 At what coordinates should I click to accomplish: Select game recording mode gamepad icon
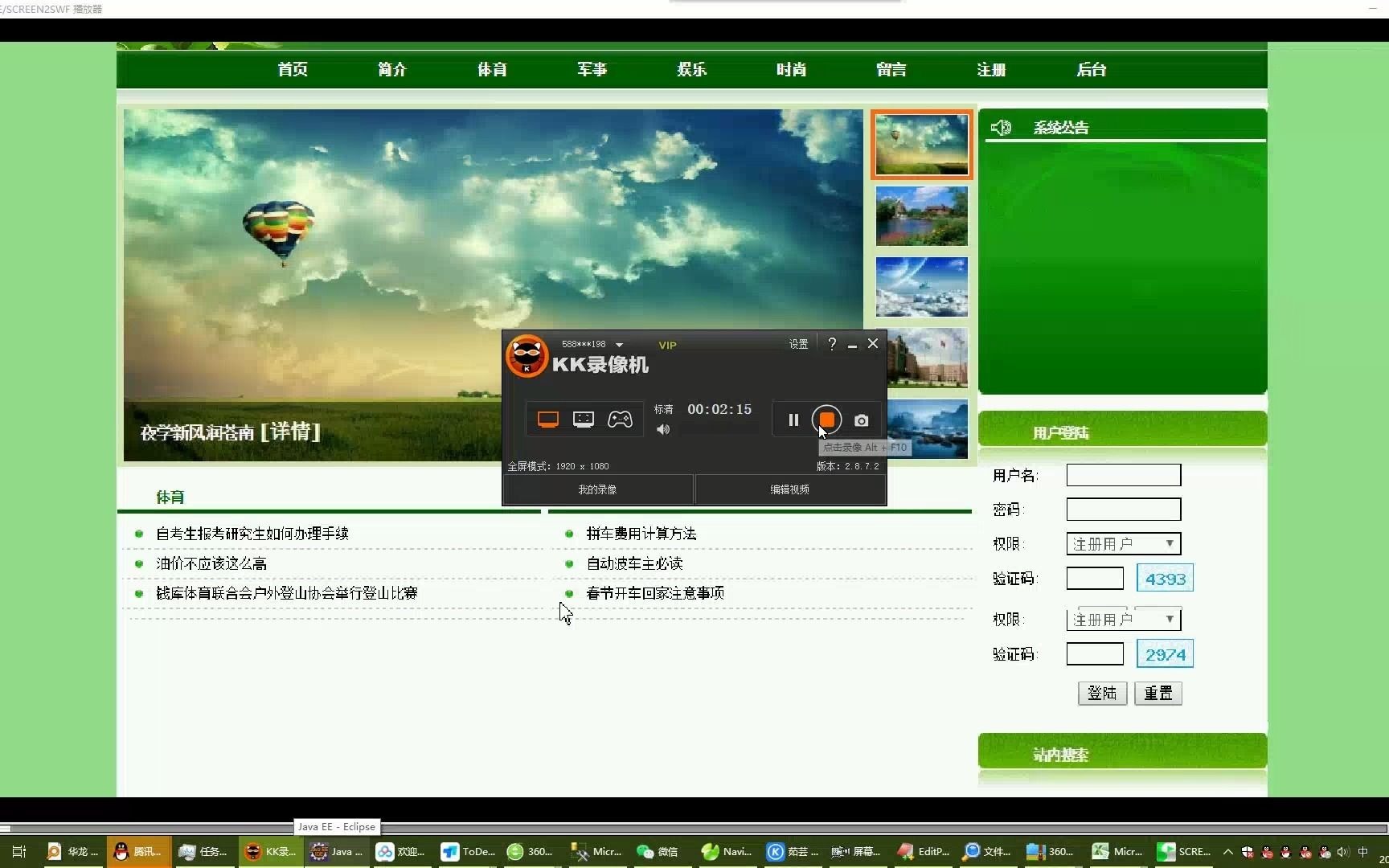point(620,420)
